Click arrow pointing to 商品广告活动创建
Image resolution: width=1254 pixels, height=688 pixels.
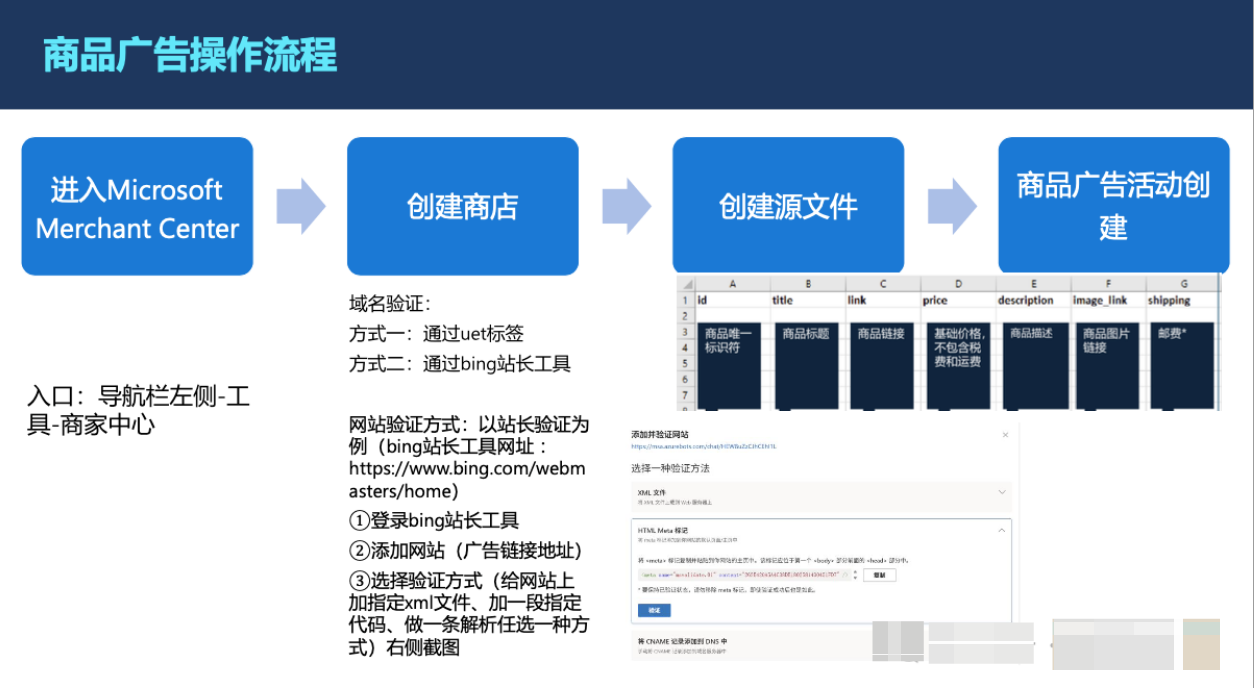click(x=953, y=205)
